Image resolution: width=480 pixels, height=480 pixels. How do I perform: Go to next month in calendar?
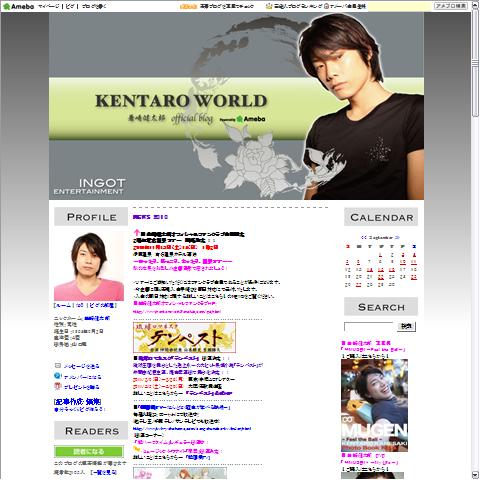397,238
